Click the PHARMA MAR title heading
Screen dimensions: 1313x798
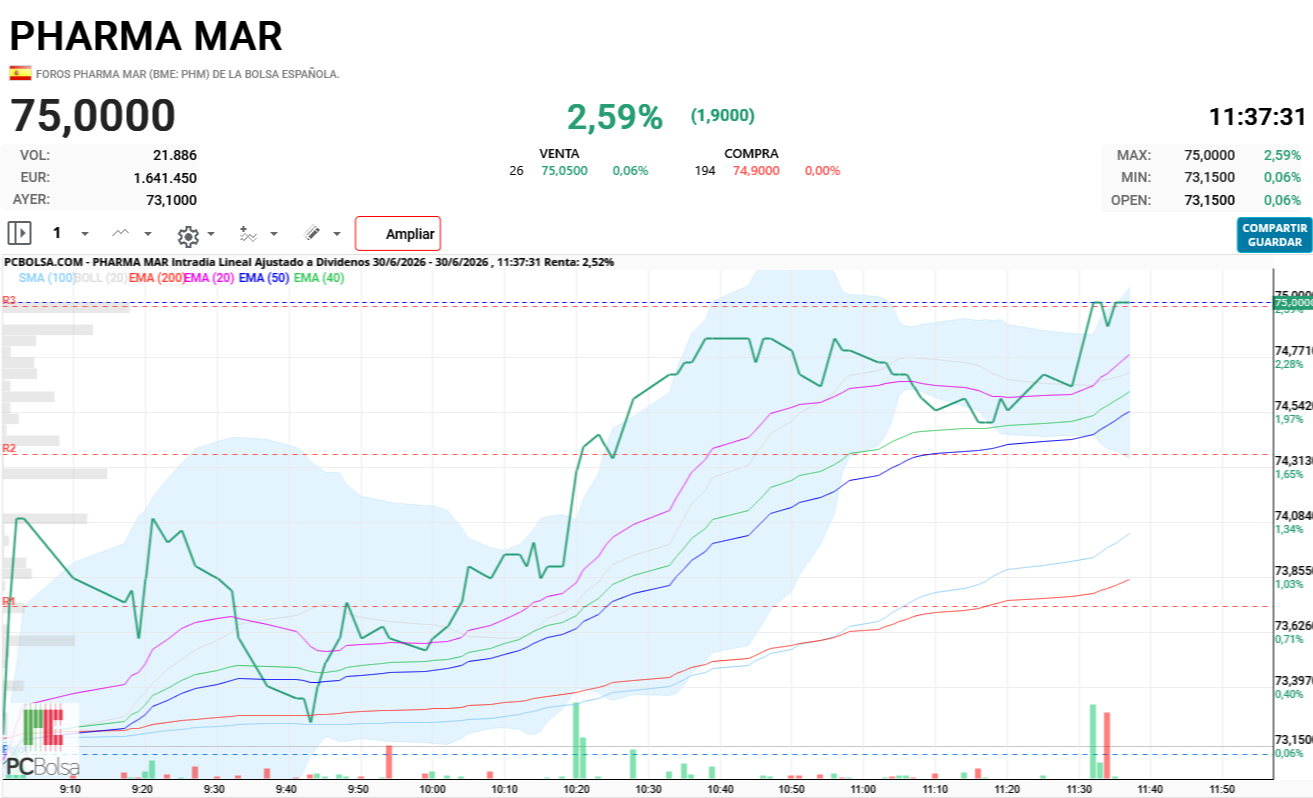click(146, 36)
